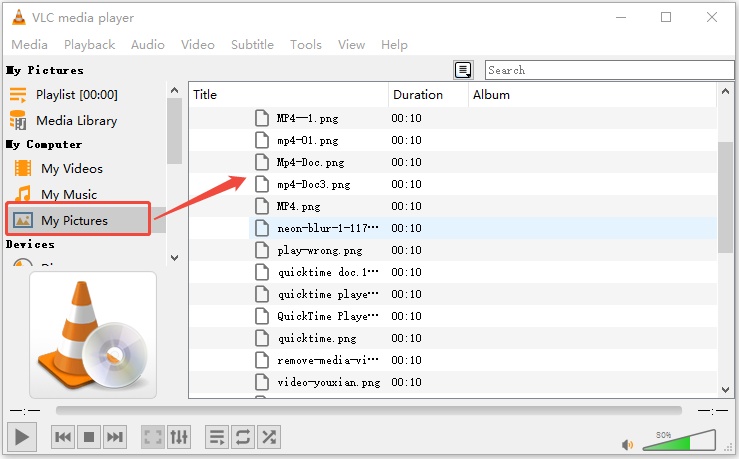
Task: Click playlist scroll down arrow
Action: [x=725, y=390]
